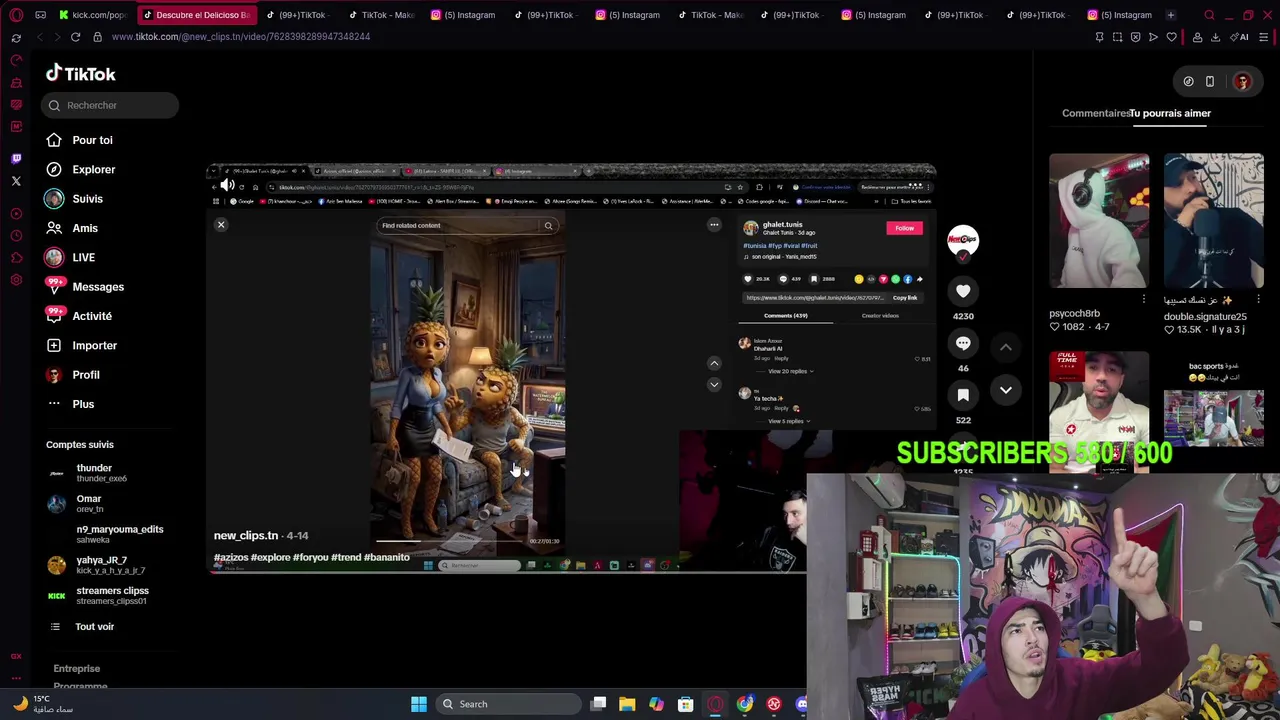
Task: Open Amis in the TikTok sidebar
Action: pyautogui.click(x=84, y=228)
